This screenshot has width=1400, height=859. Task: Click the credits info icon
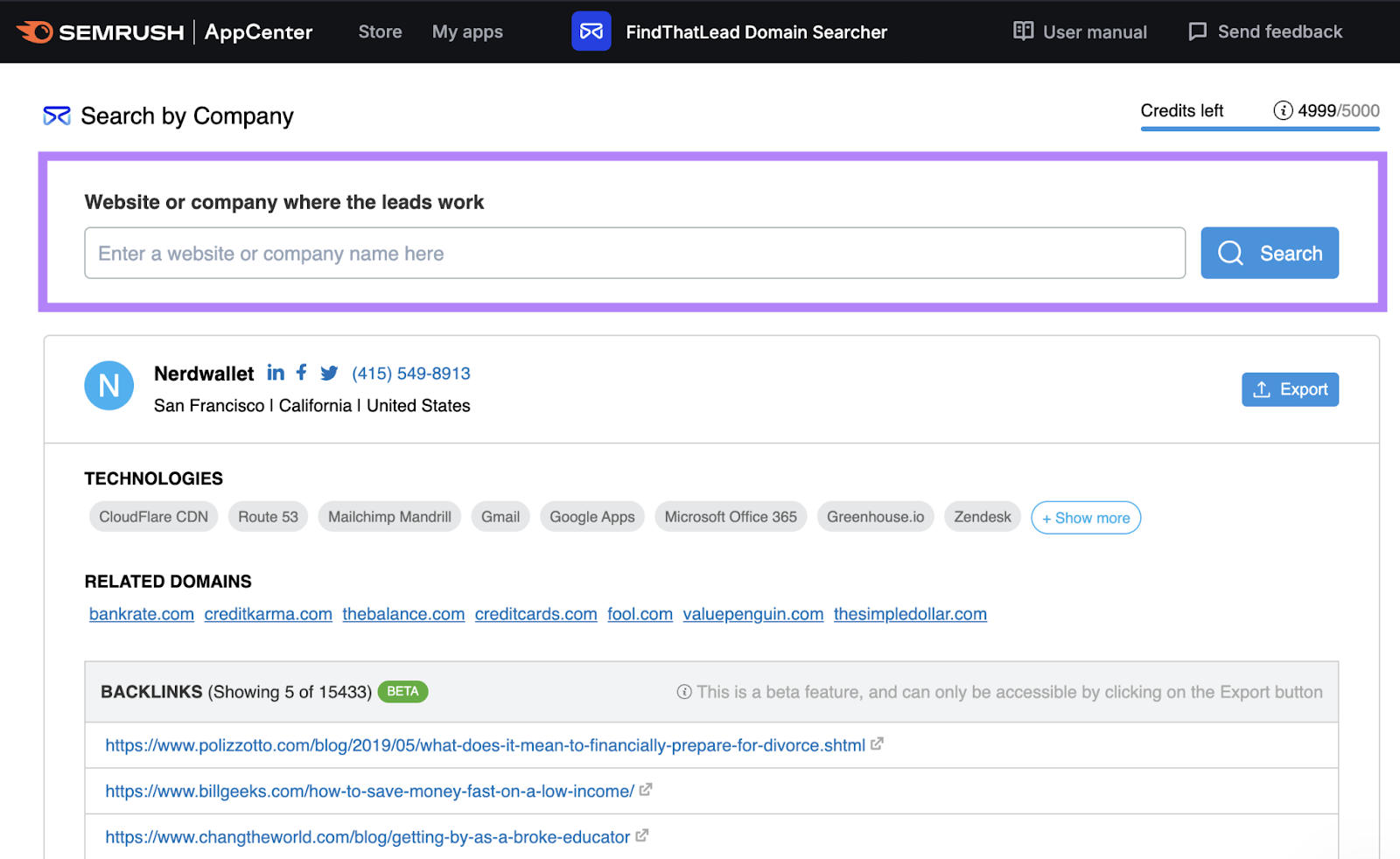coord(1283,111)
